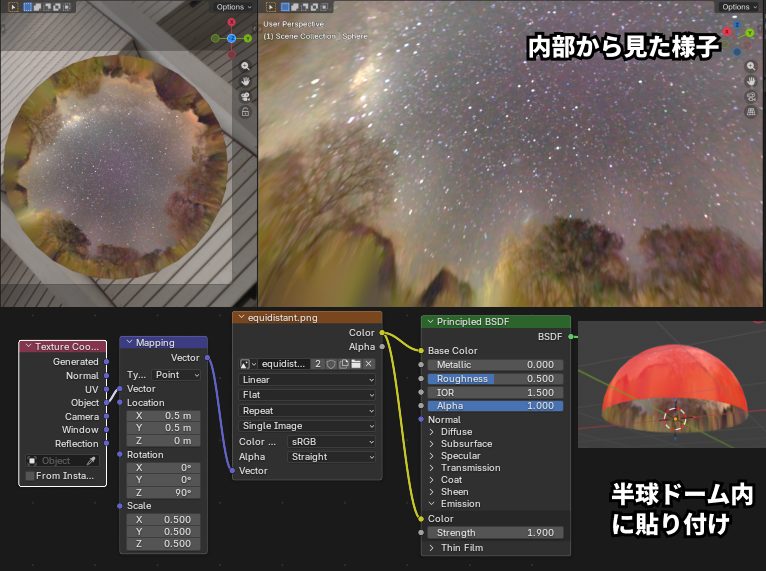Click the camera lock icon in the left viewport

click(245, 112)
